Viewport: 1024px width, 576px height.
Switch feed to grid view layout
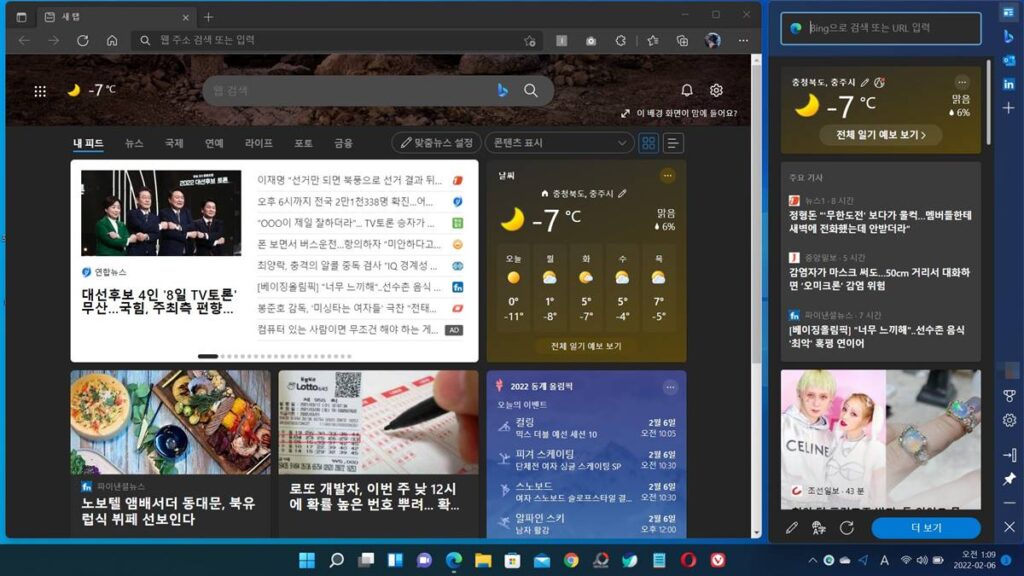(x=649, y=143)
